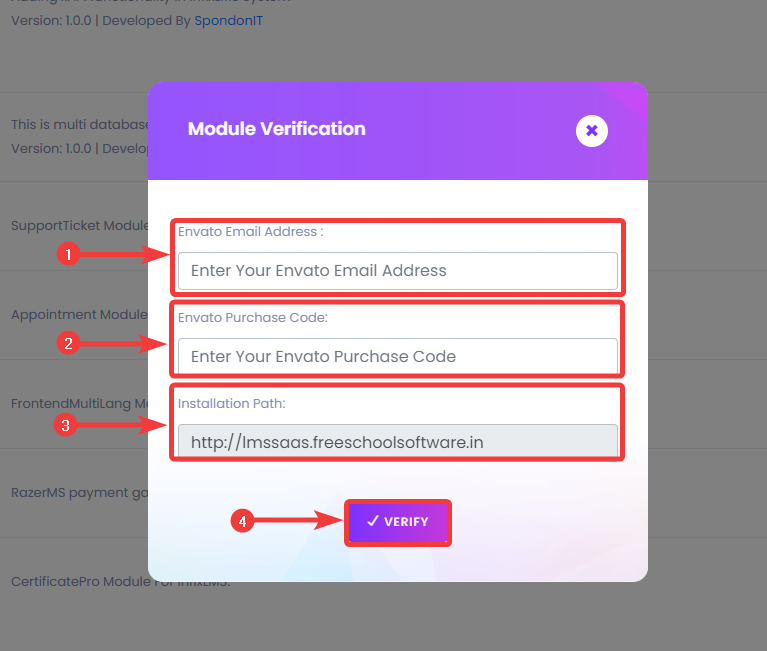Click the red number 1 marker
Screen dimensions: 767x651
point(68,254)
